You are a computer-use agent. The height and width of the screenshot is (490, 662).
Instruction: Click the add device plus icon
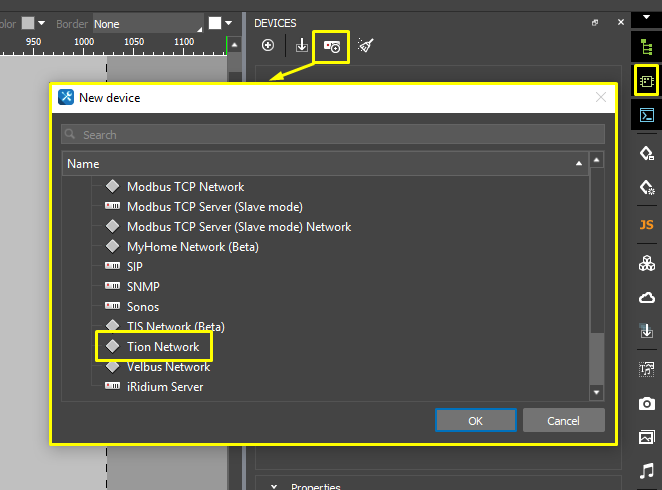point(268,46)
